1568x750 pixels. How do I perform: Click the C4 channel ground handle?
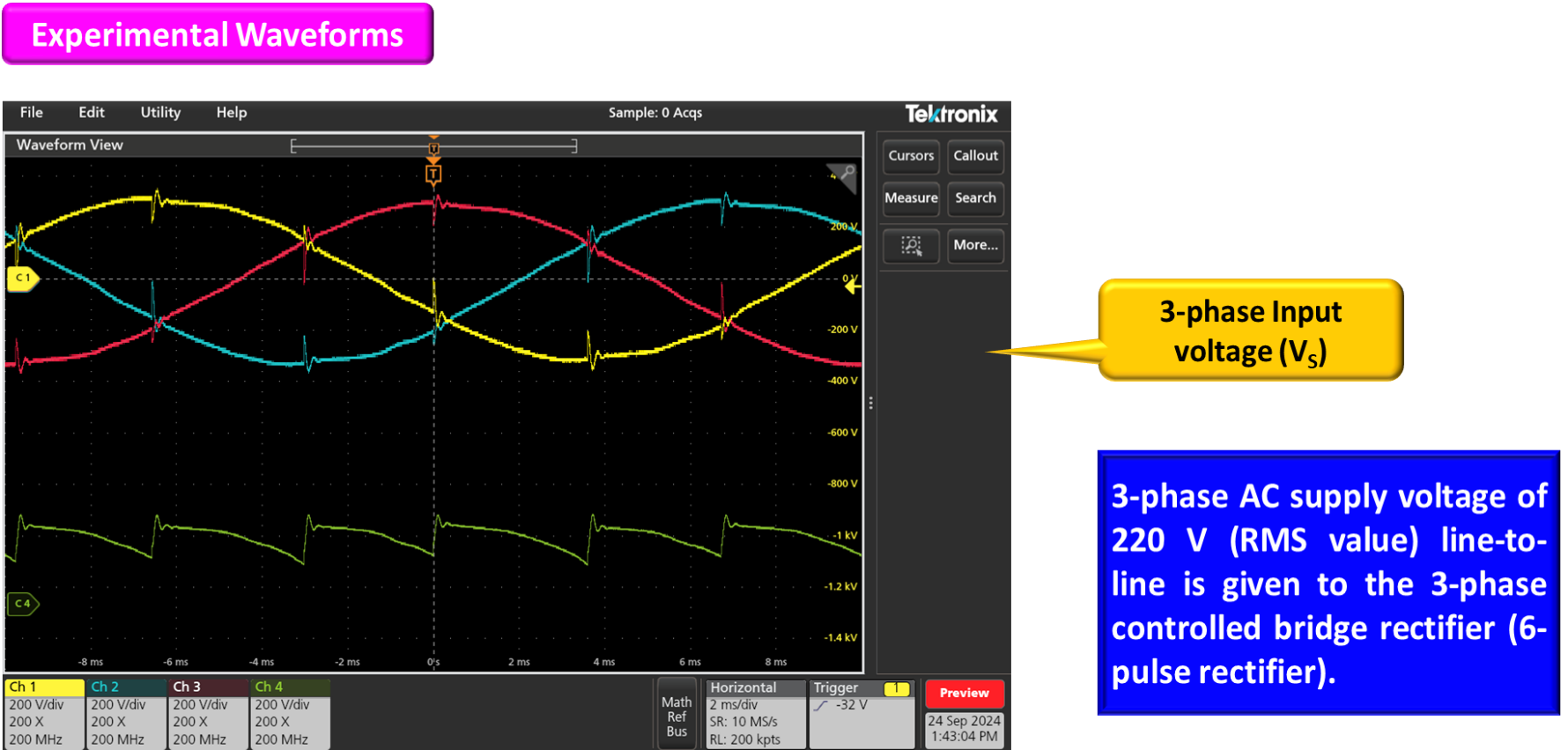tap(22, 604)
